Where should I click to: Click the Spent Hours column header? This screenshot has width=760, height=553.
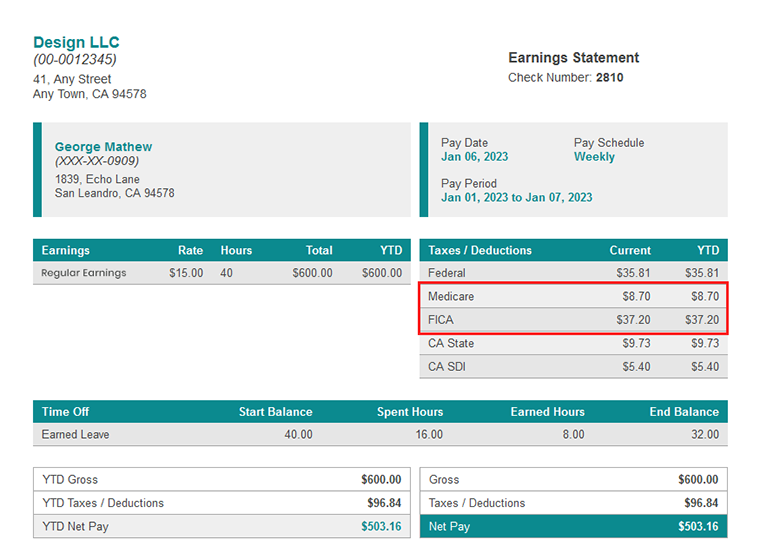(x=410, y=411)
